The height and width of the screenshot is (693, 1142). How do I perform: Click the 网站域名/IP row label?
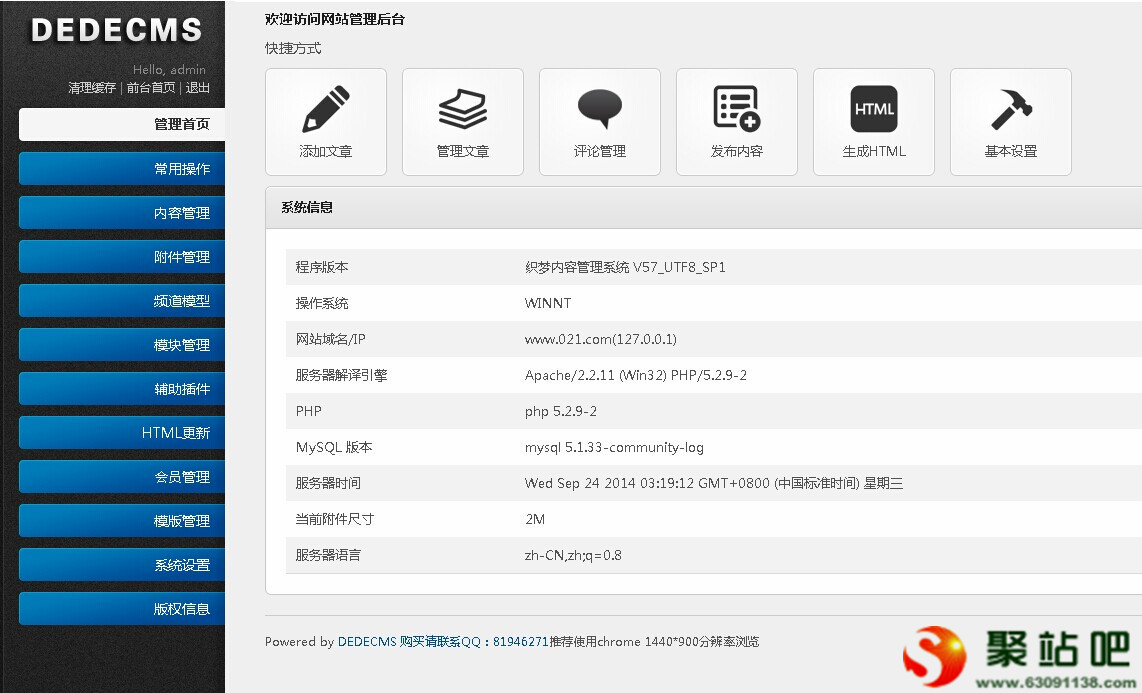331,339
